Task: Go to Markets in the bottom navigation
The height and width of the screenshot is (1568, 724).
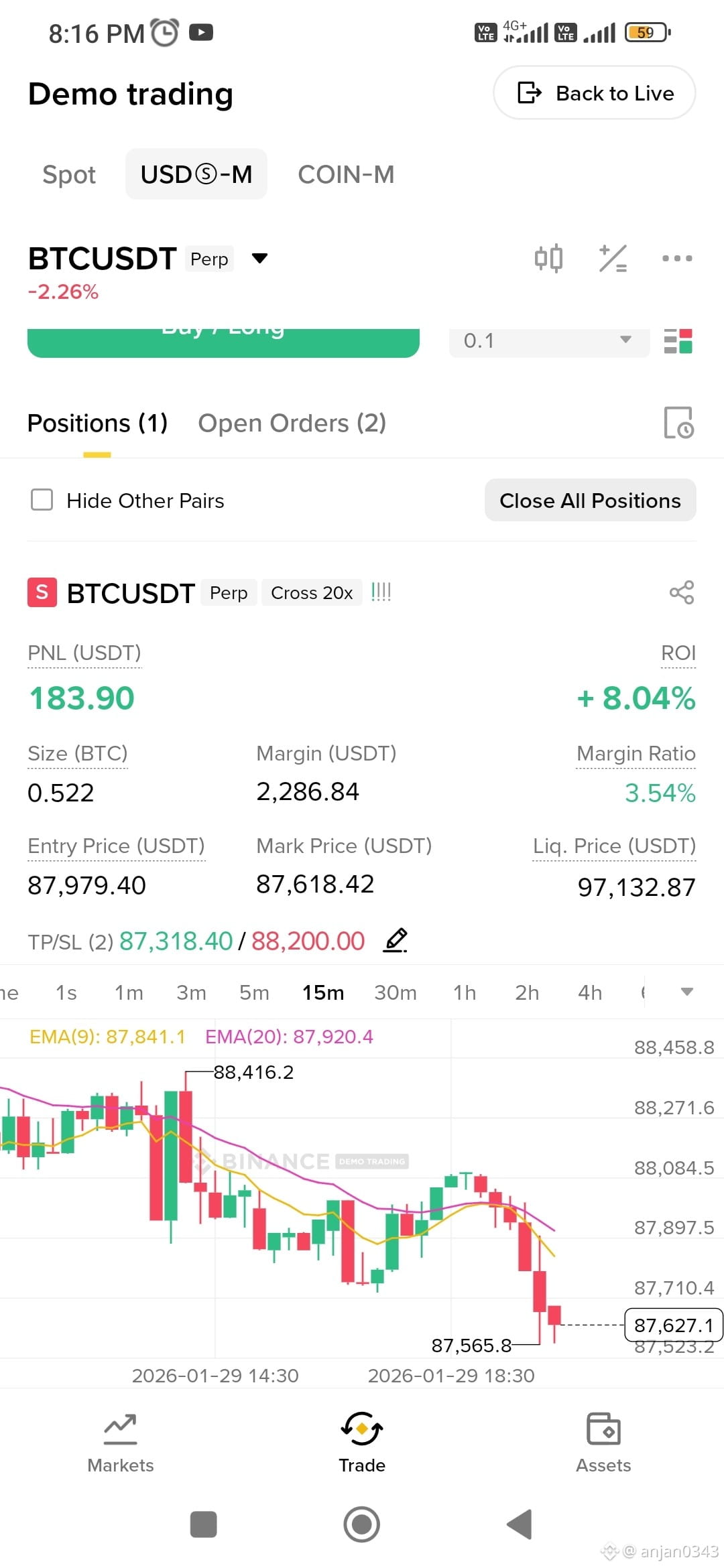Action: 121,1443
